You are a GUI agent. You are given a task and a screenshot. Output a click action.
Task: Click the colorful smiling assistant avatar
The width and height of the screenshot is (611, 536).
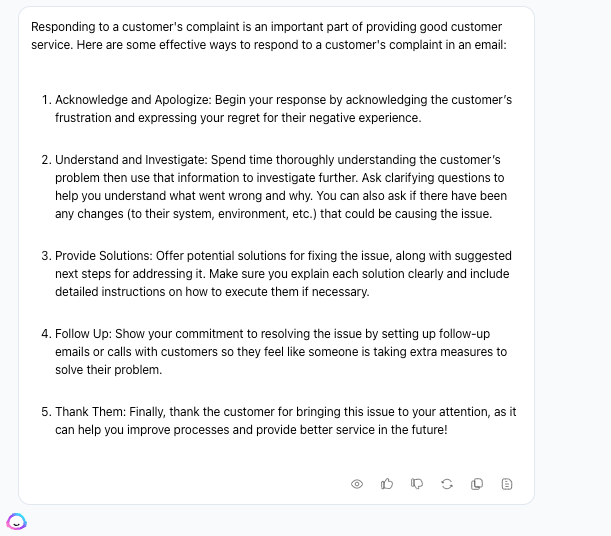(x=17, y=521)
